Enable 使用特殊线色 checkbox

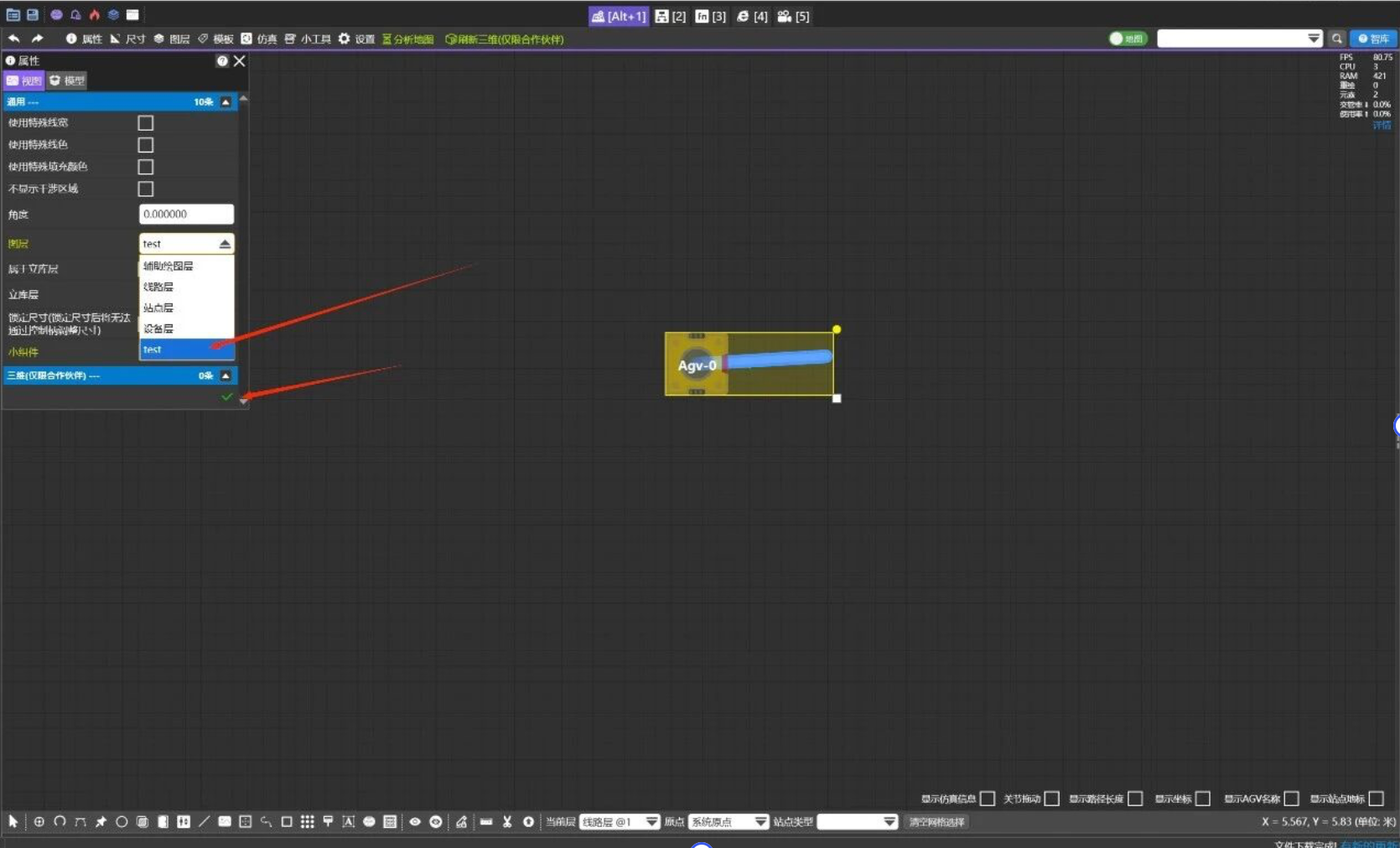coord(146,145)
